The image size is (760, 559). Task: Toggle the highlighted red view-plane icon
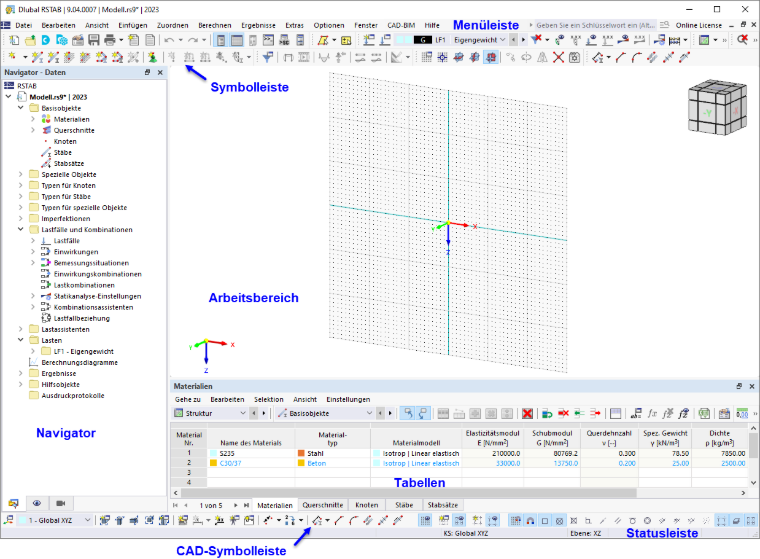click(491, 58)
